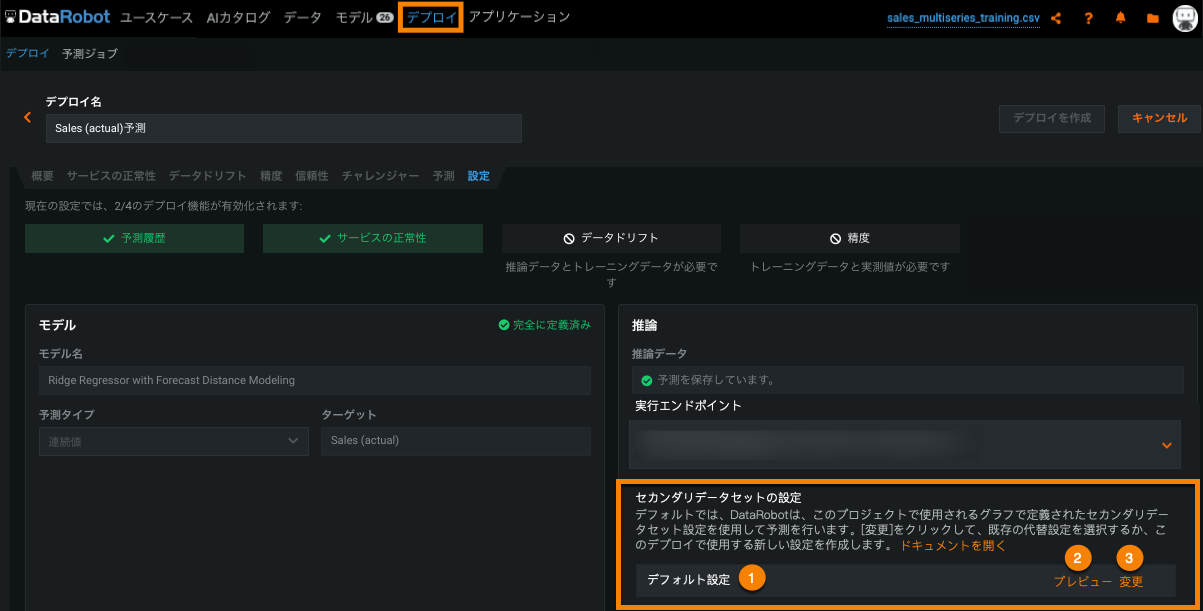Click the キャンセル button

tap(1159, 118)
